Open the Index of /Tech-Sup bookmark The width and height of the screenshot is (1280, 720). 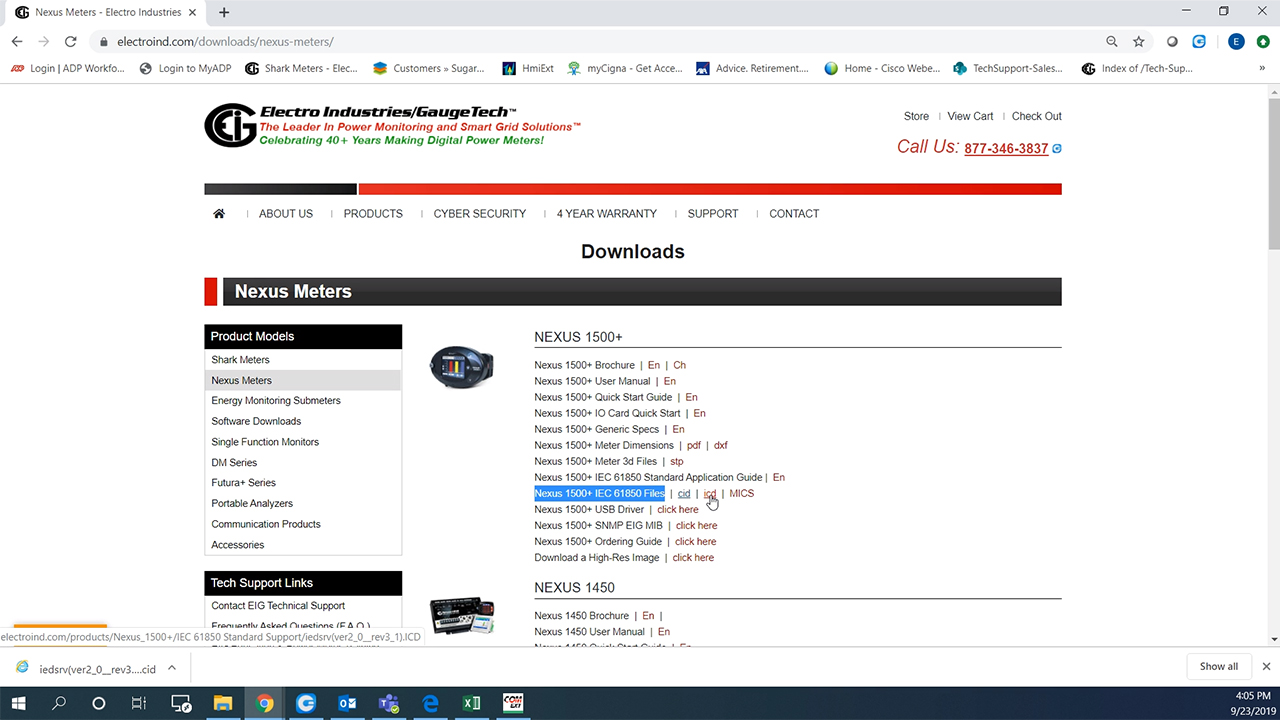click(x=1137, y=68)
